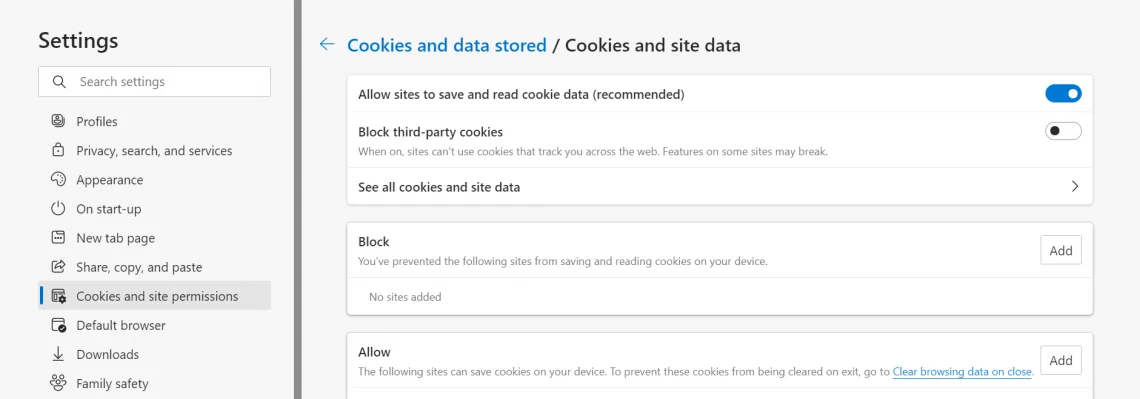Screen dimensions: 1140x399
Task: Click the Default browser icon
Action: click(x=59, y=325)
